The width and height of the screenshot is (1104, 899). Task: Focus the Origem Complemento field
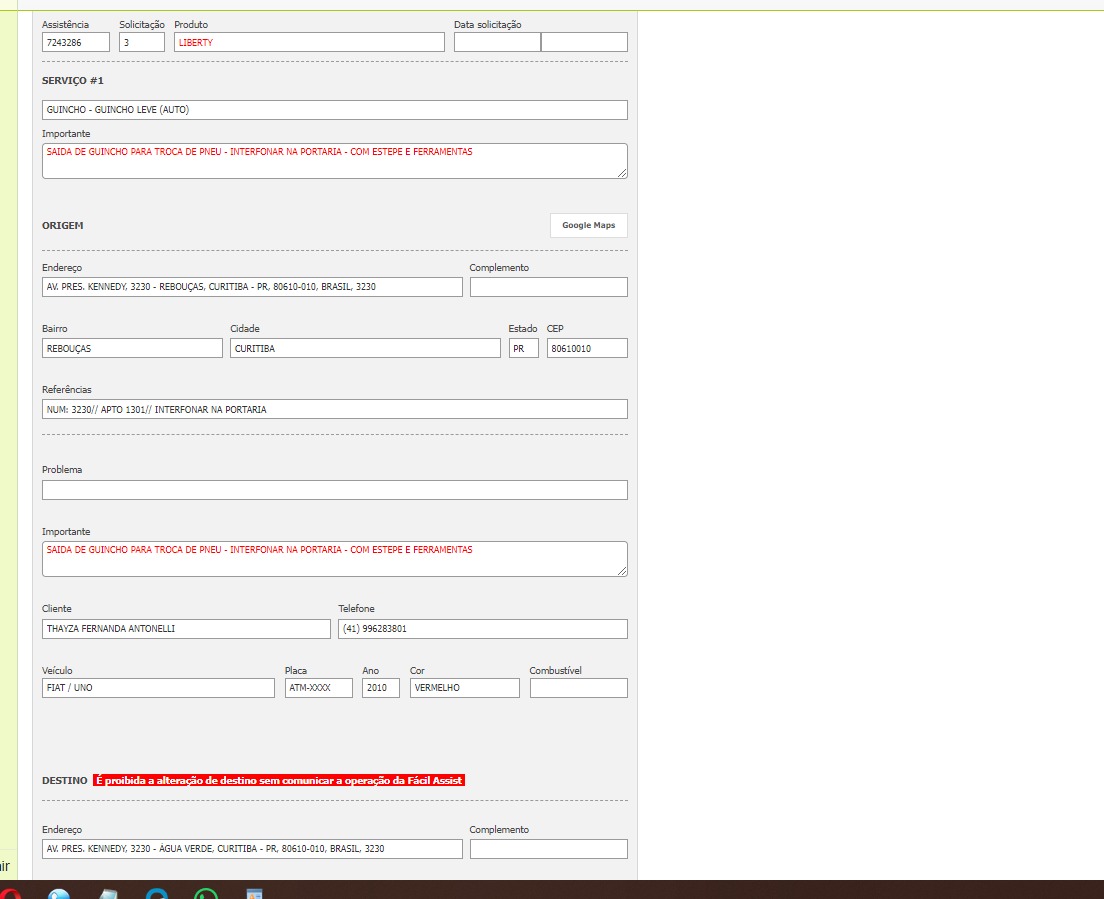click(548, 287)
